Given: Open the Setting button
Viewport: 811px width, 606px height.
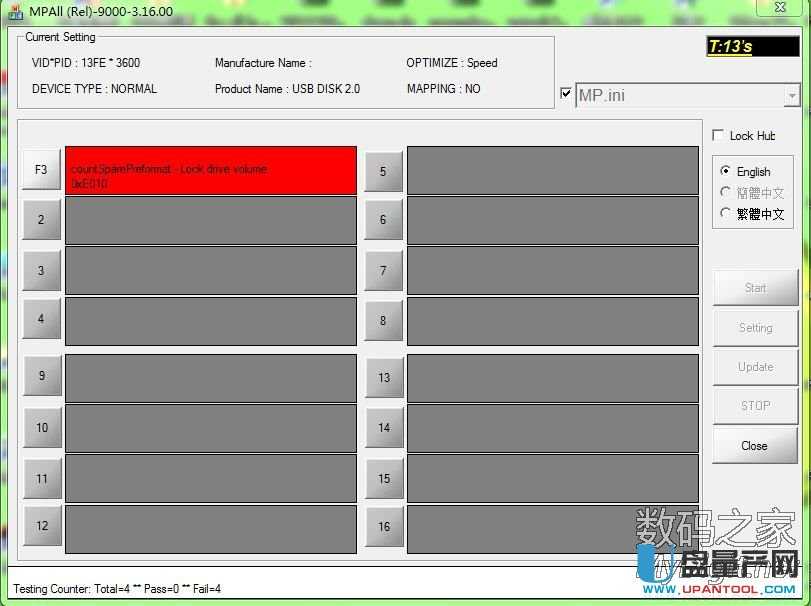Looking at the screenshot, I should [x=755, y=328].
